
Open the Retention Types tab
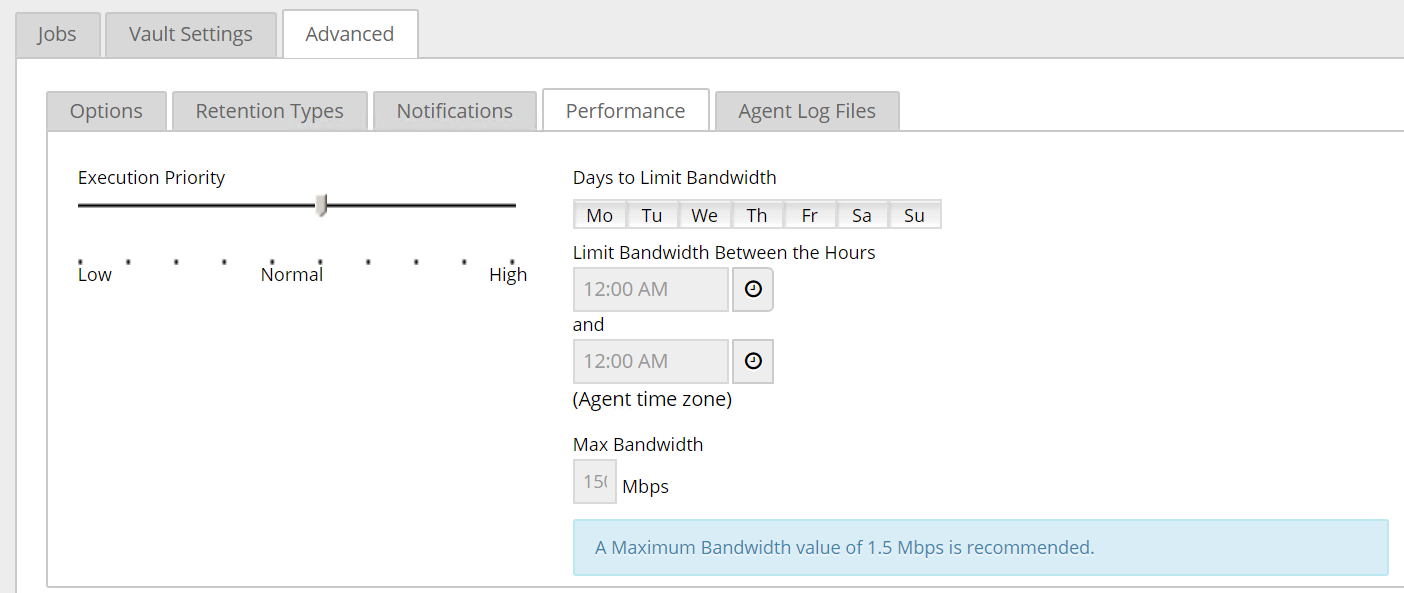click(x=269, y=110)
